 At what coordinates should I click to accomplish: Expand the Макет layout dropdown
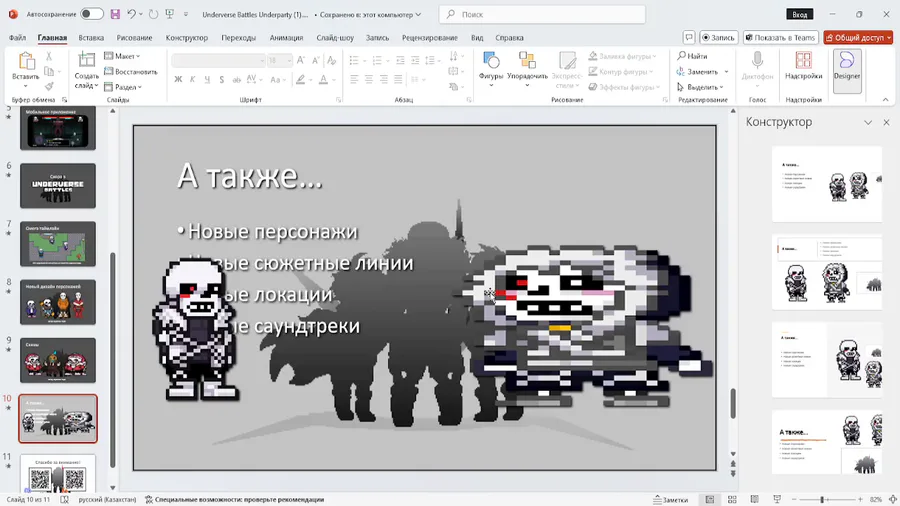pos(123,56)
